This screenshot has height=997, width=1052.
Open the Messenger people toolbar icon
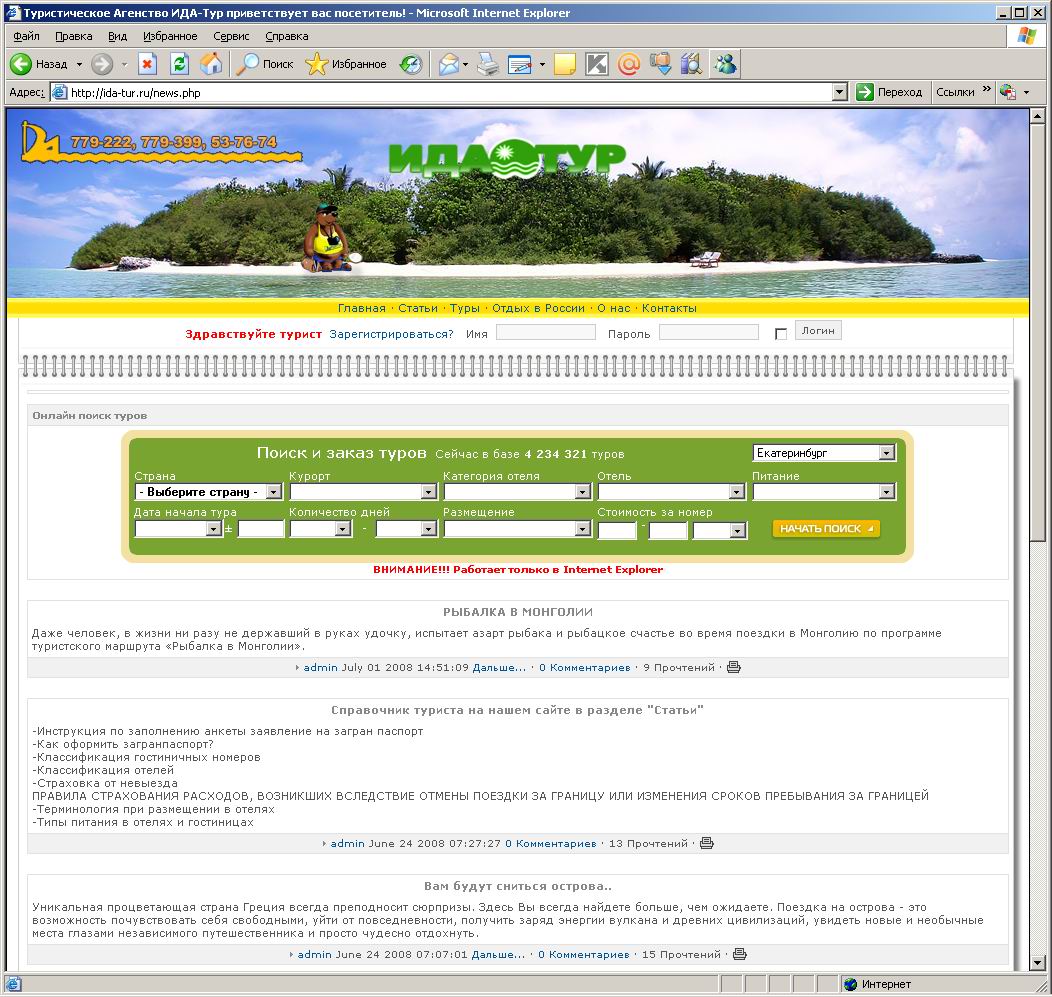725,64
